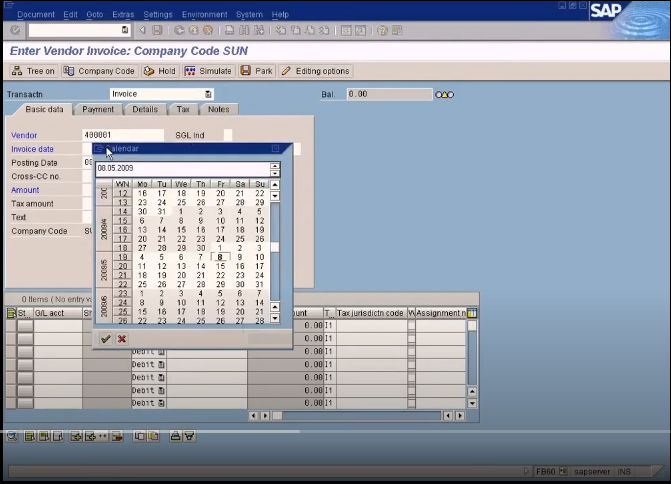The height and width of the screenshot is (484, 671).
Task: Open the Extras menu
Action: tap(123, 15)
